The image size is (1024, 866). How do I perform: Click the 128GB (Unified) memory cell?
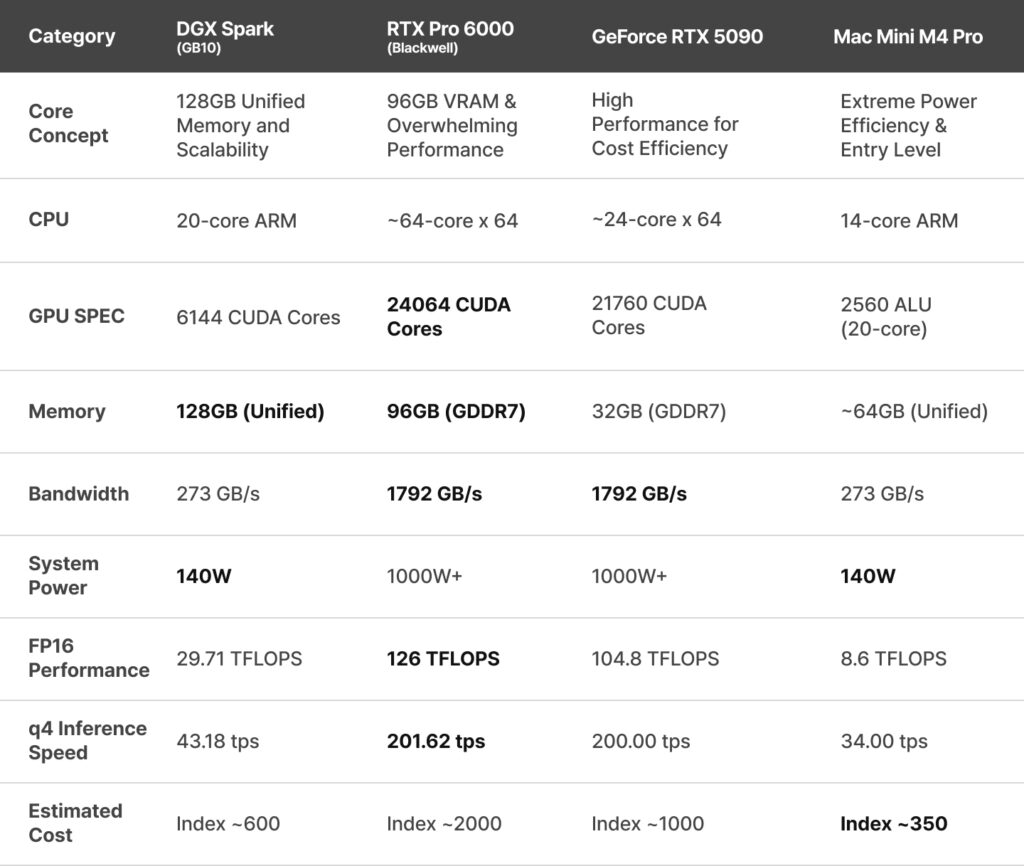pos(250,411)
